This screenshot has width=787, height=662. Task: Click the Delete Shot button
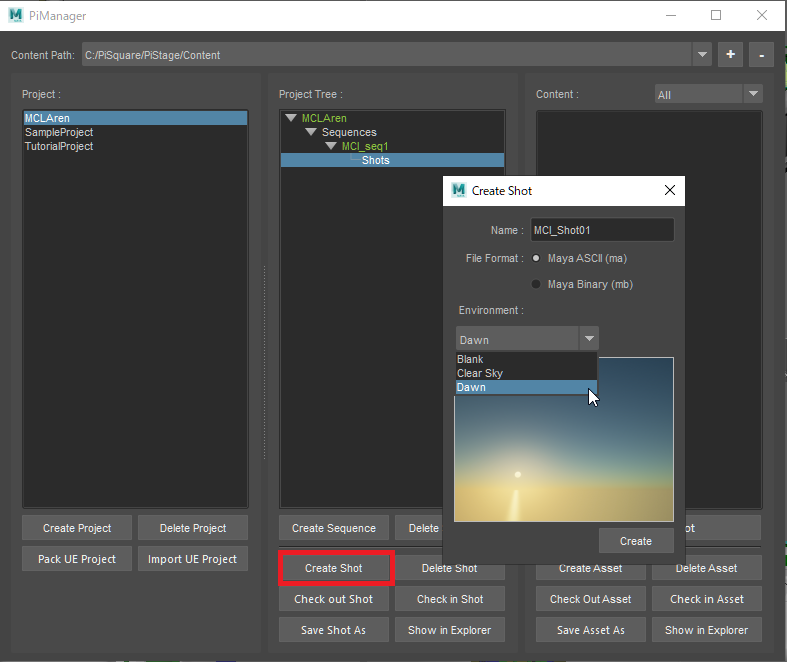450,568
